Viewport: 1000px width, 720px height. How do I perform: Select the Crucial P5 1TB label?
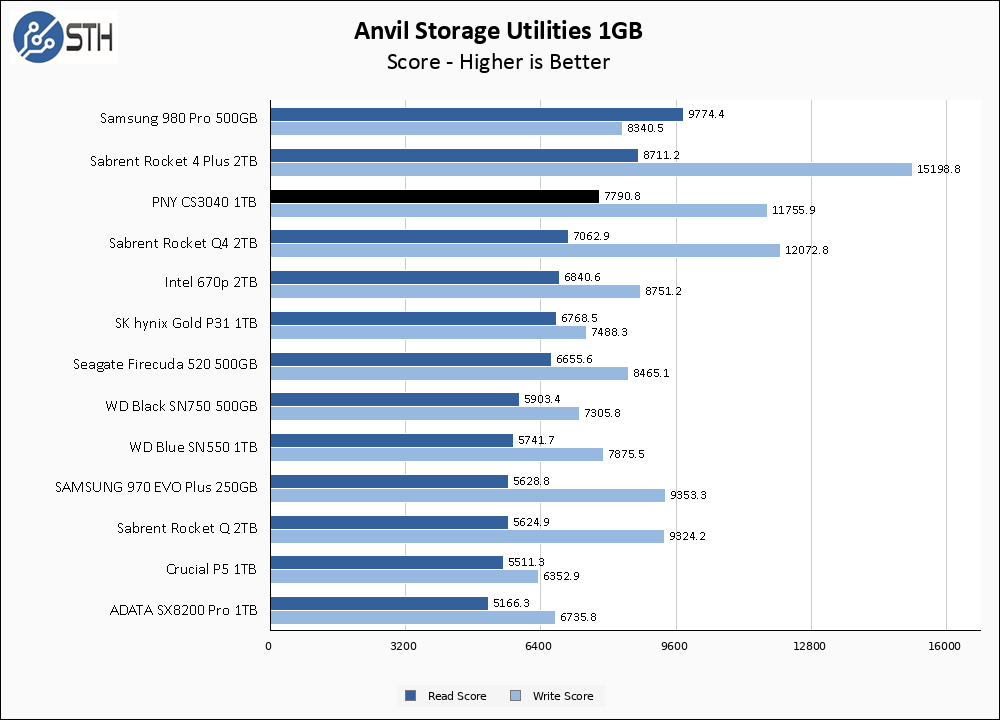pyautogui.click(x=211, y=569)
